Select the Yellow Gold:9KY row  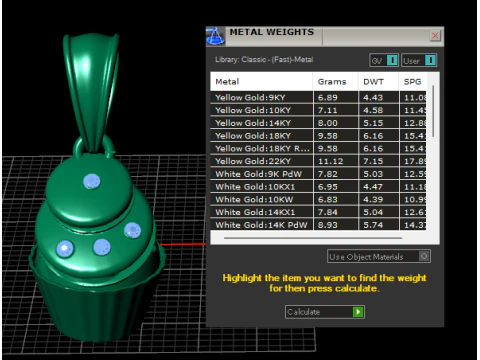pos(318,98)
